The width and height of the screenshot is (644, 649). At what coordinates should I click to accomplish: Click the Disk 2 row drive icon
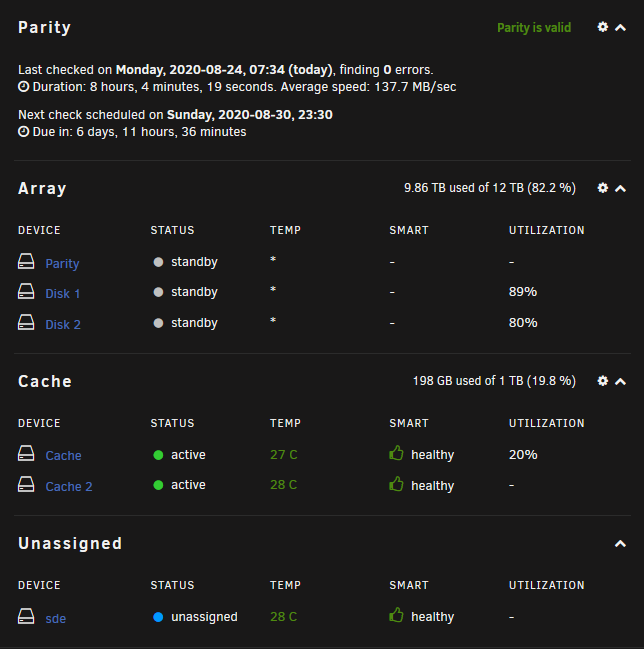click(26, 322)
